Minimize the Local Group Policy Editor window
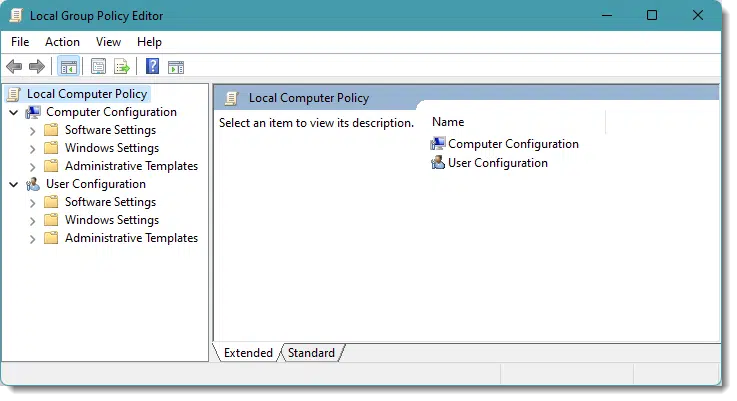The image size is (737, 401). 607,16
